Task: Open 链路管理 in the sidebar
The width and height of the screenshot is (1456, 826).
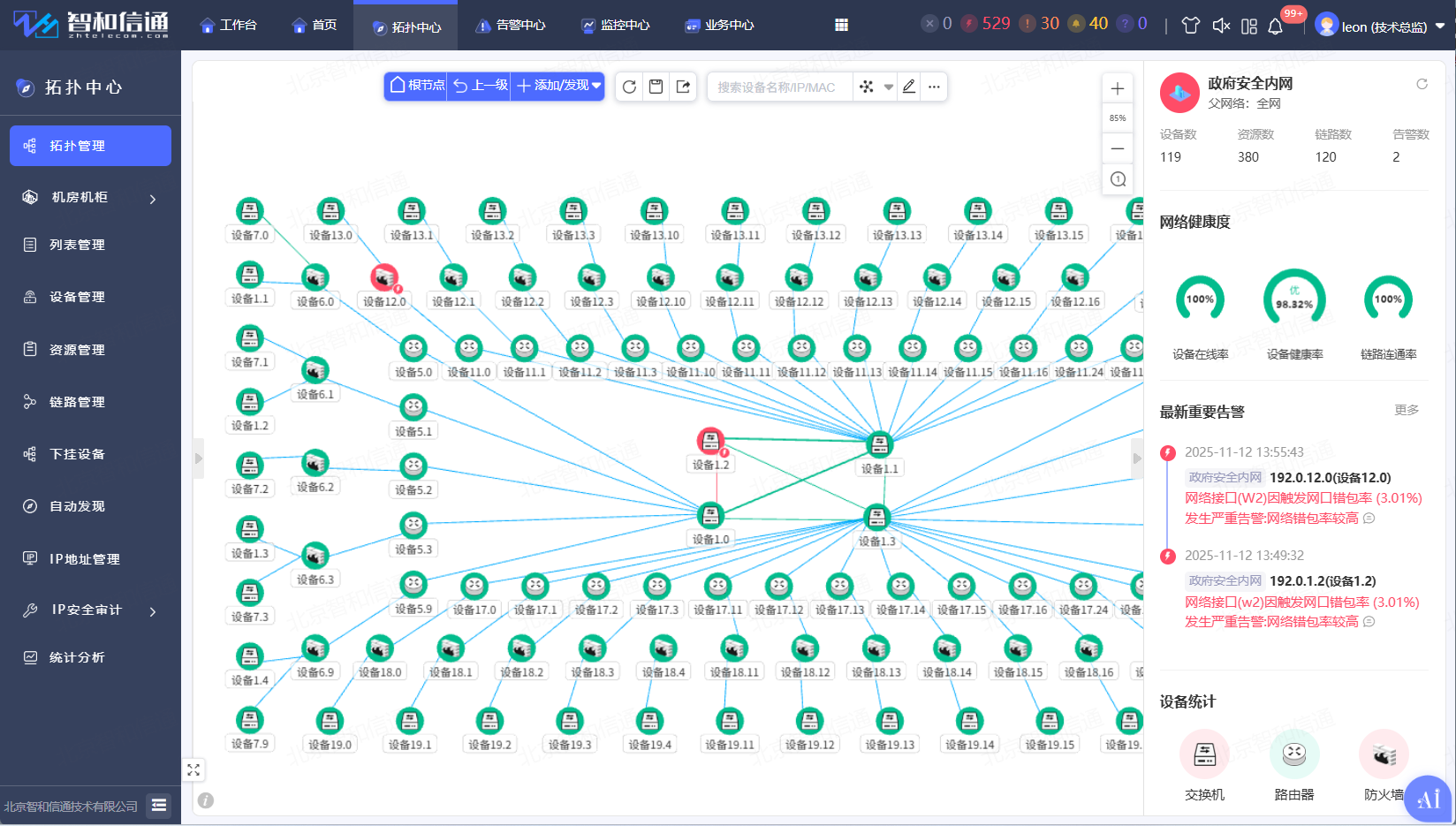Action: click(x=90, y=402)
